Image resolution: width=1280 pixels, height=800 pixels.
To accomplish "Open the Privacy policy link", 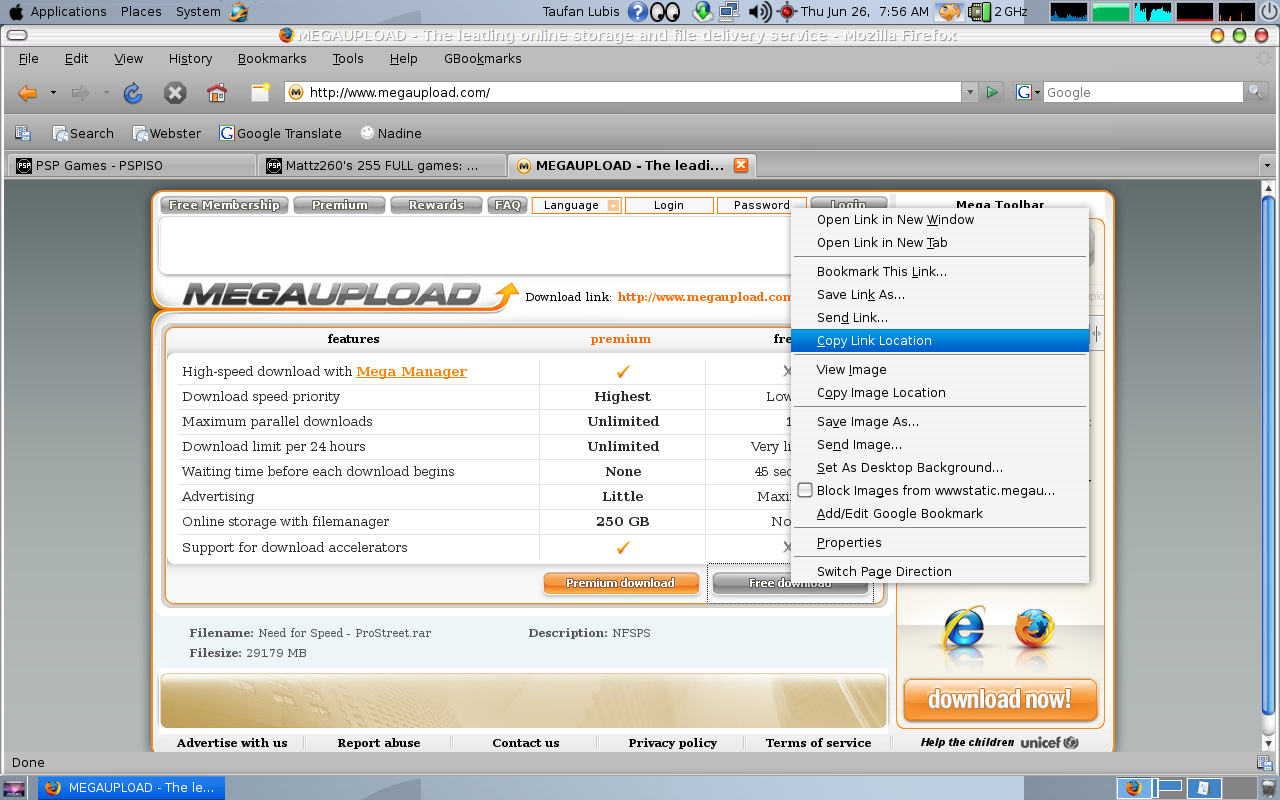I will coord(672,743).
